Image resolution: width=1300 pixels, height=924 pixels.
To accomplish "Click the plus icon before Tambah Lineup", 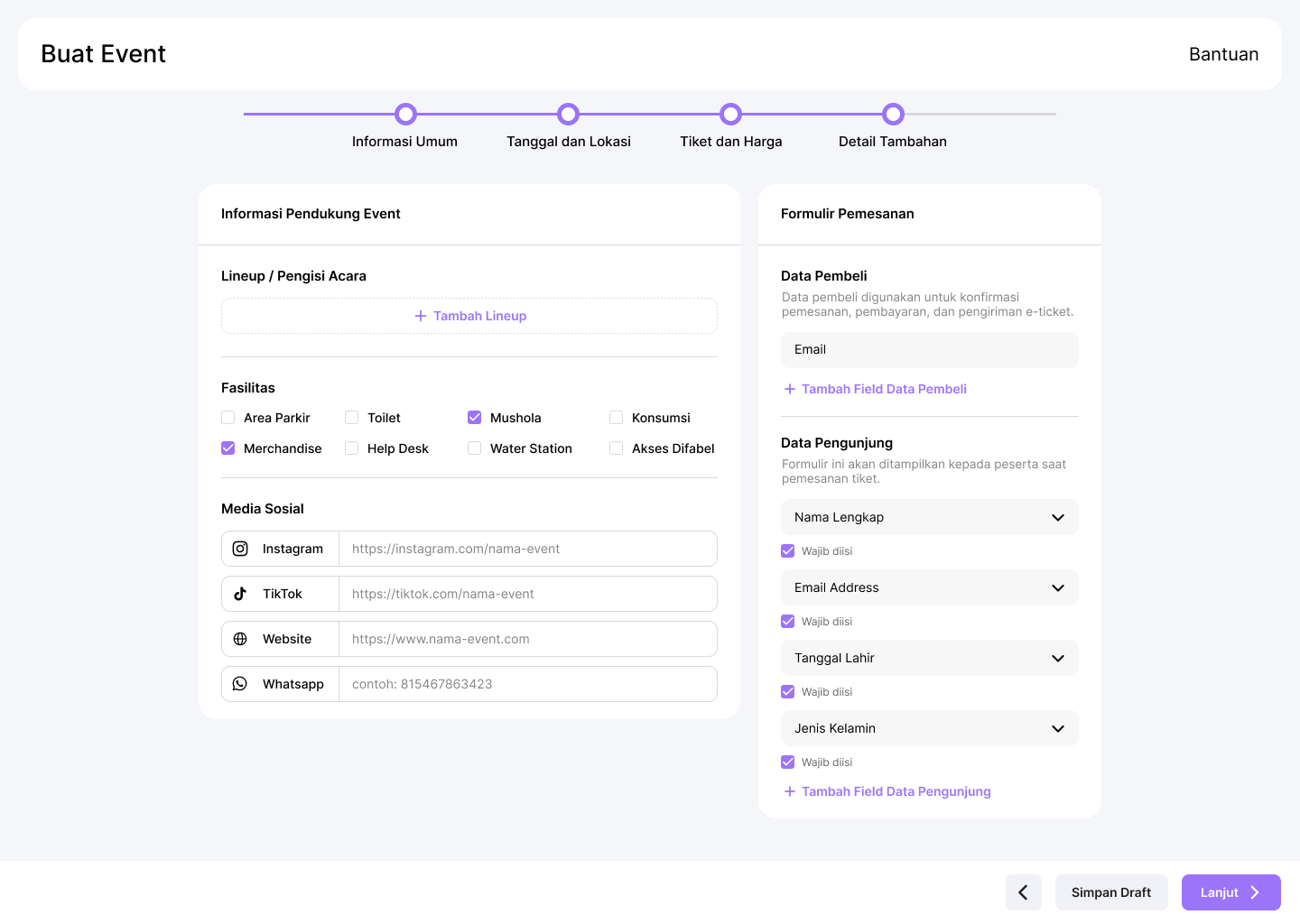I will coord(421,316).
